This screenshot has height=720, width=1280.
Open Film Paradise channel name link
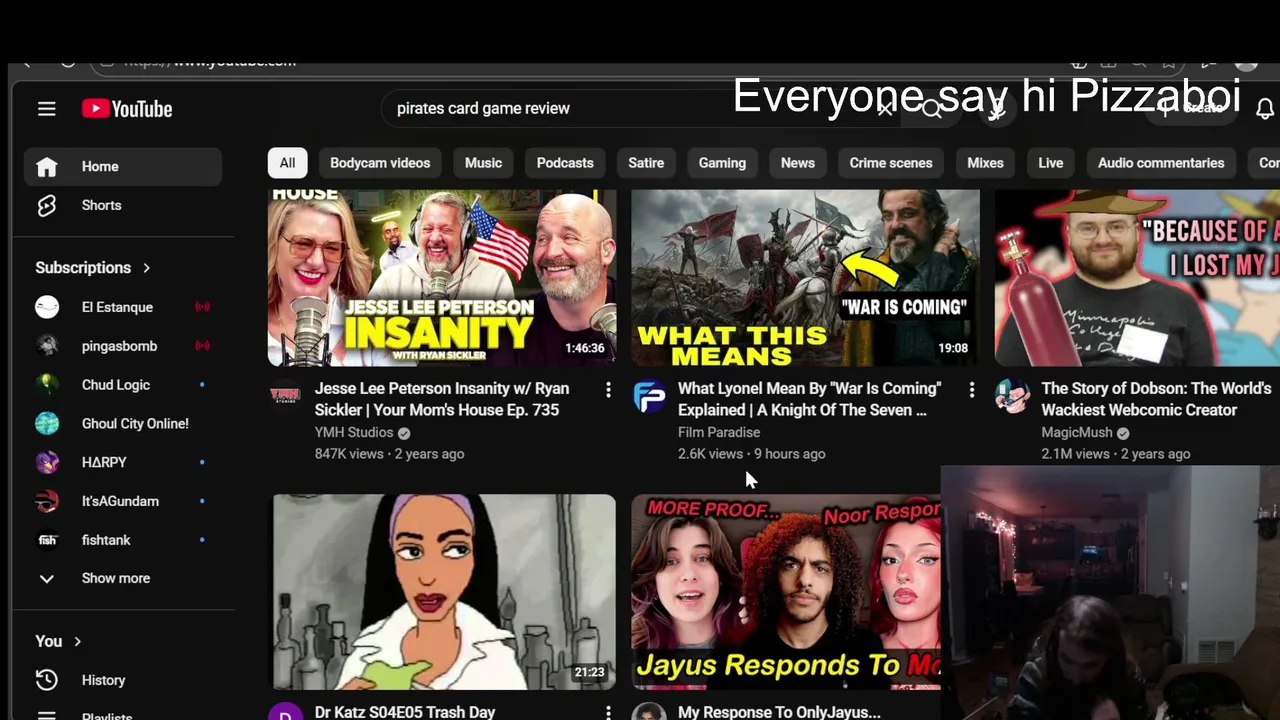click(x=719, y=432)
